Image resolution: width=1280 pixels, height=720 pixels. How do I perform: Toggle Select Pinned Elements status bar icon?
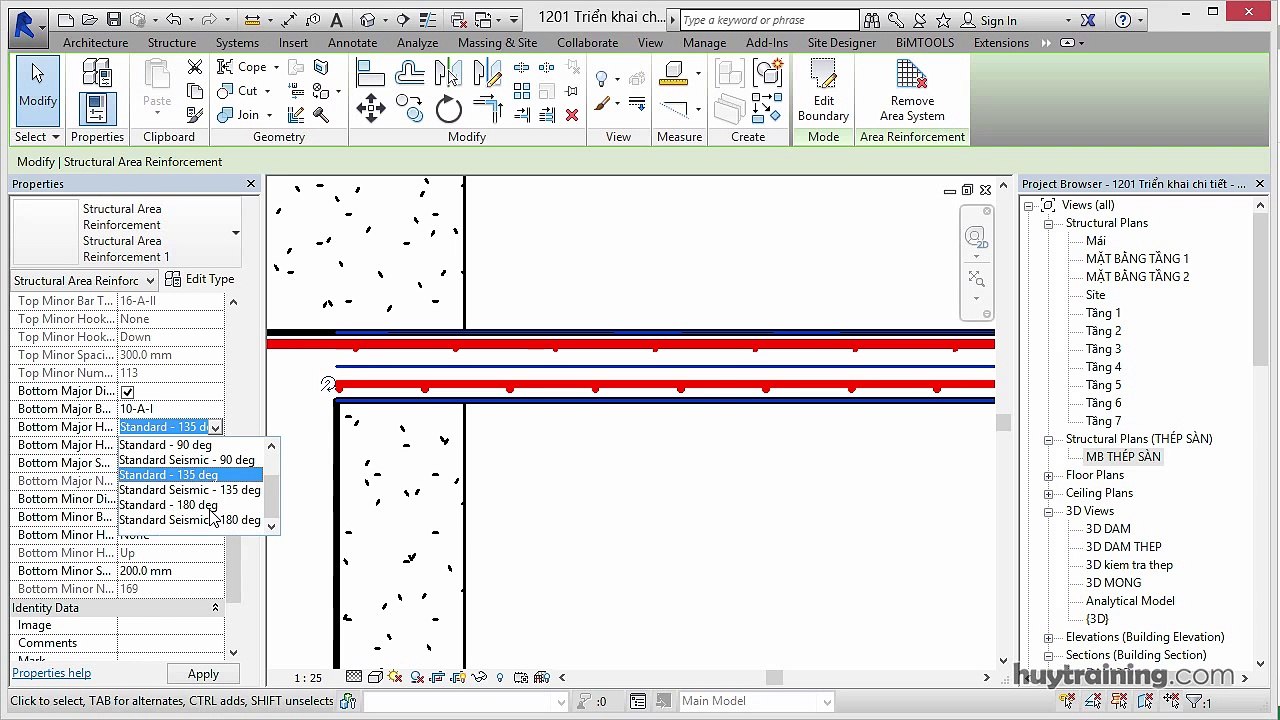click(x=1118, y=701)
